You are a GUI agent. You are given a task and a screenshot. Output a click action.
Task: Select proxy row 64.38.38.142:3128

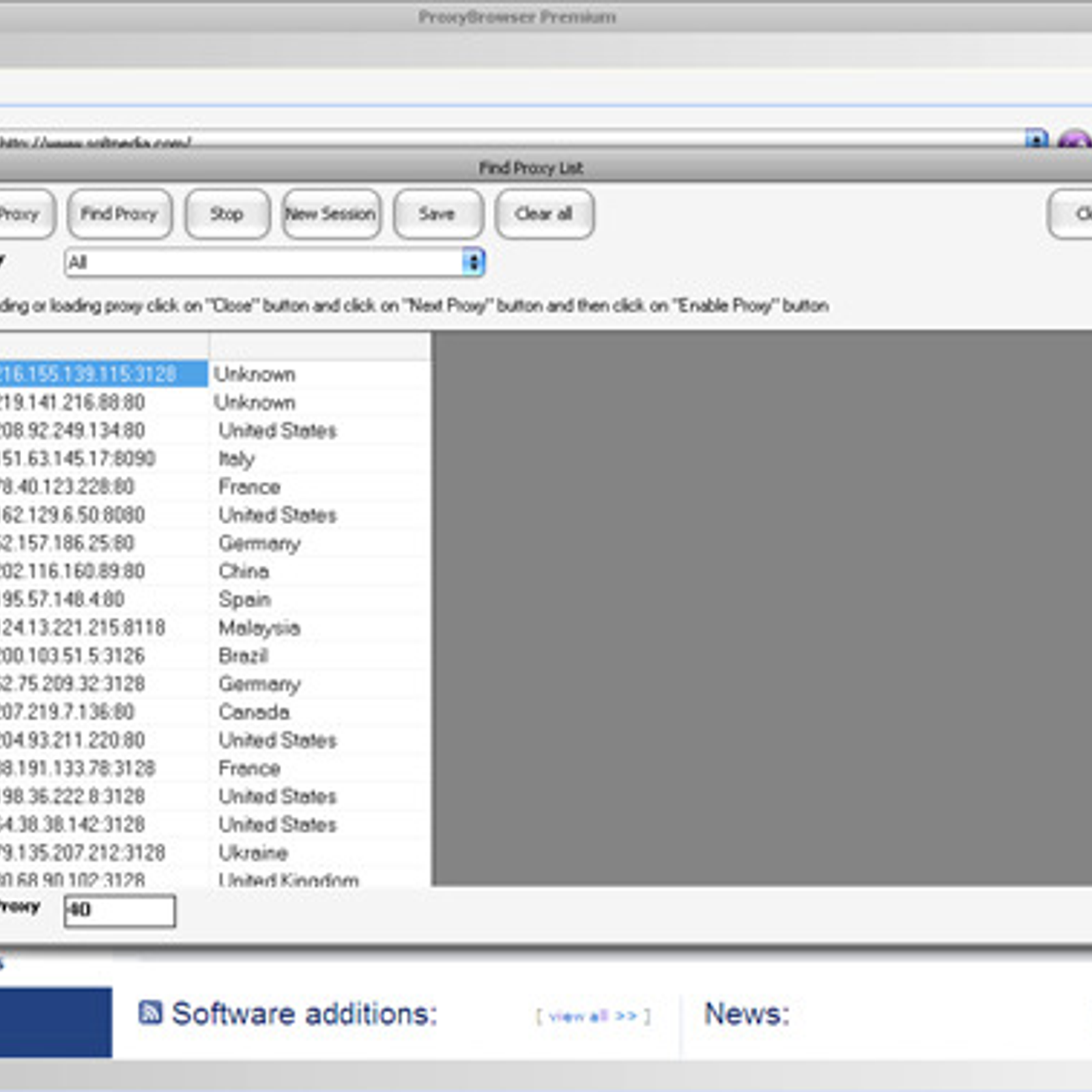215,824
